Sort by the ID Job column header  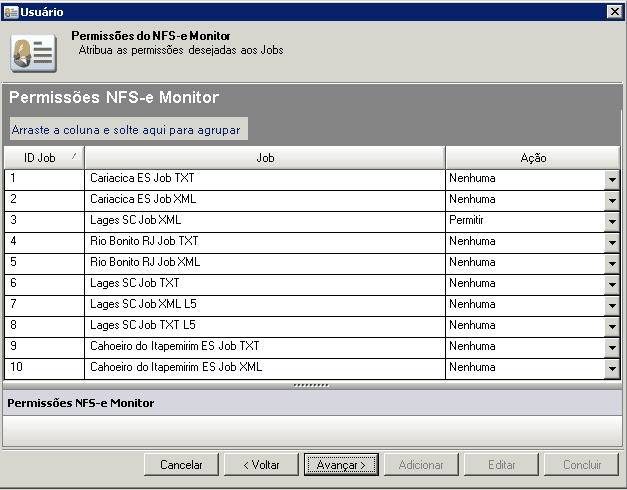(x=43, y=158)
